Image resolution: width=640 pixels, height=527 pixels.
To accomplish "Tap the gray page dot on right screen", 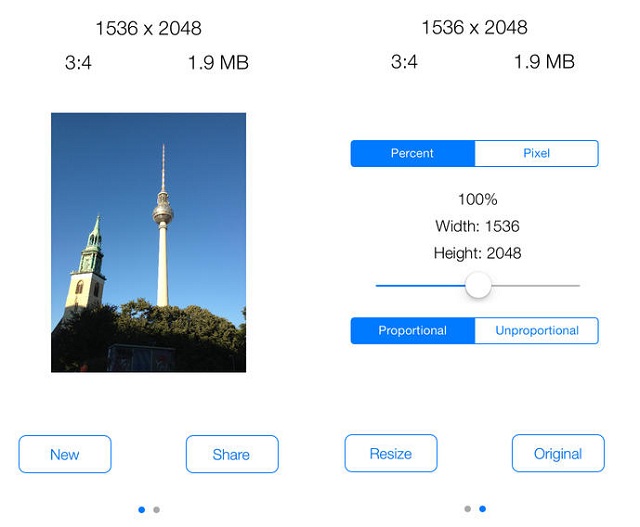I will 468,509.
